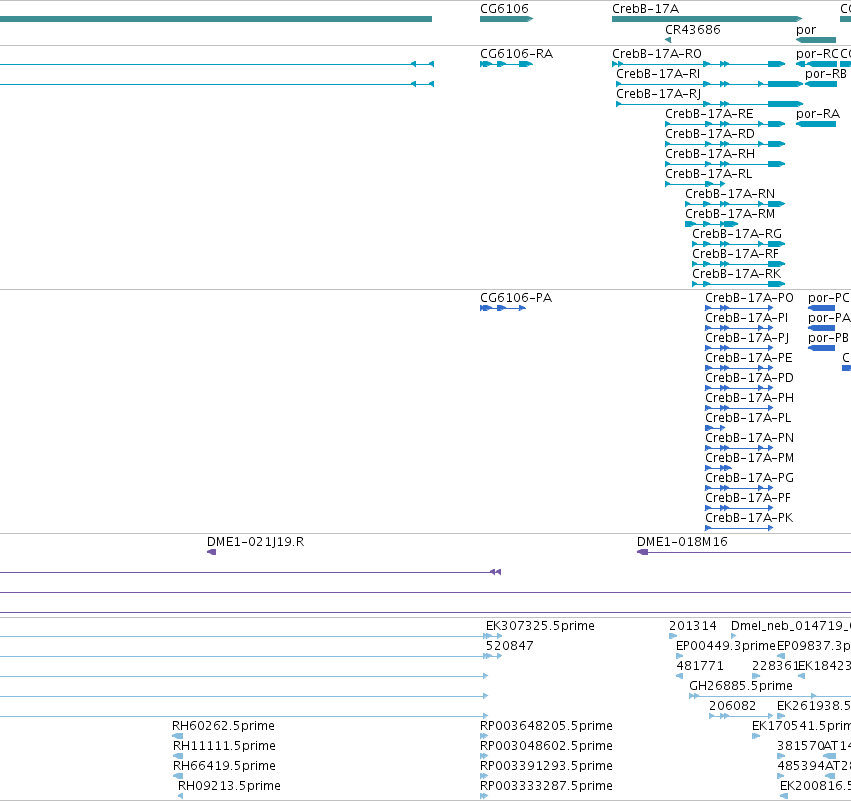Open EST RH09213.5prime
The height and width of the screenshot is (801, 851).
tap(229, 786)
